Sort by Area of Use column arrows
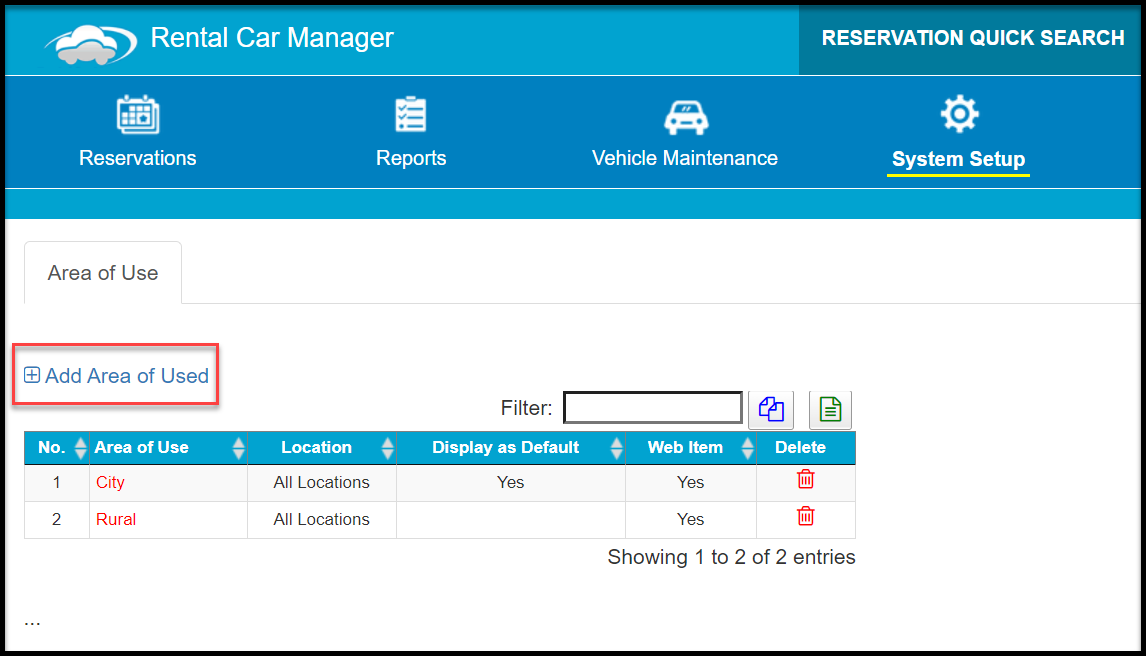The image size is (1146, 656). (238, 448)
